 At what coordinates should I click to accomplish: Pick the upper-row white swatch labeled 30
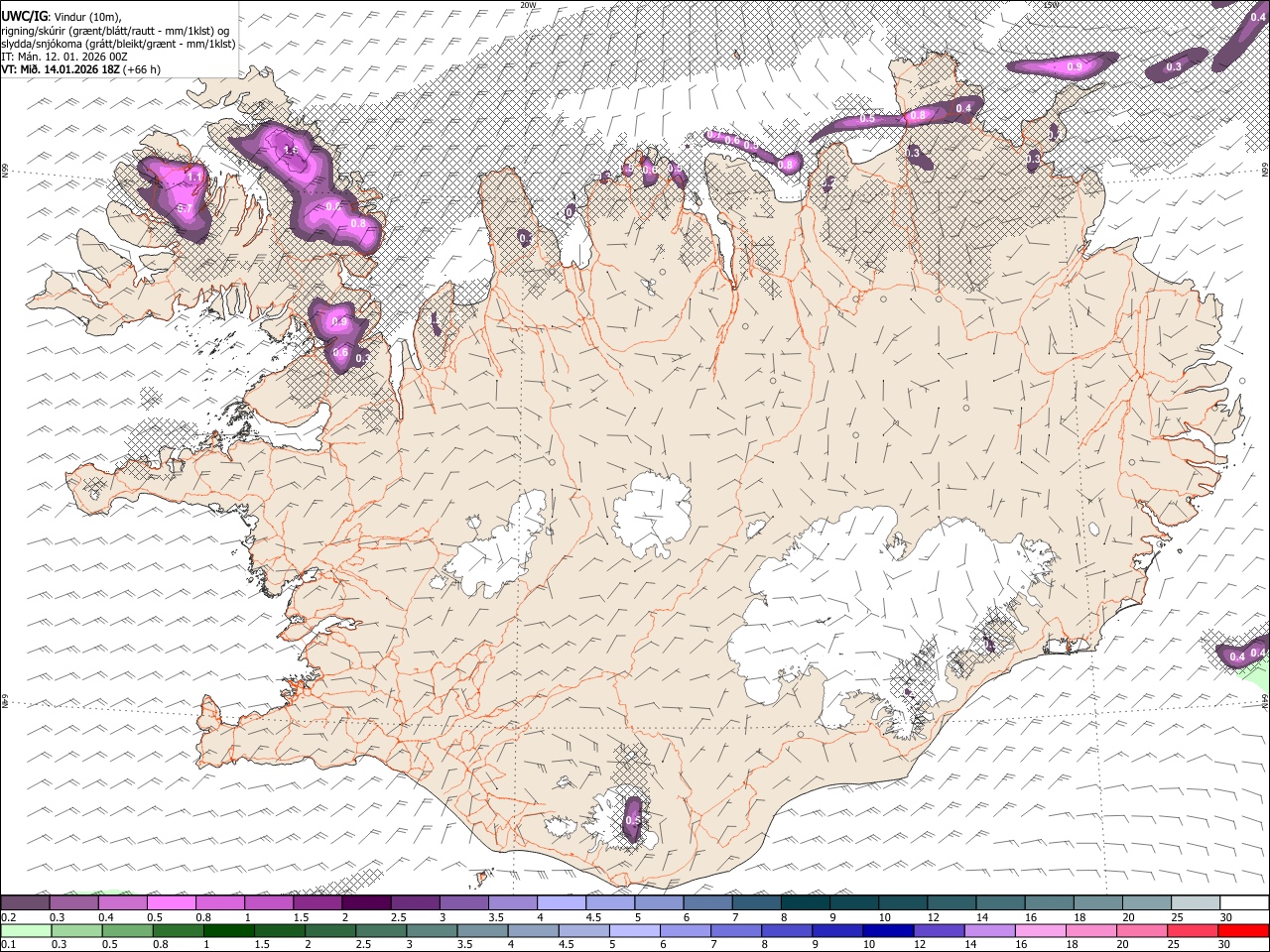tap(1244, 903)
